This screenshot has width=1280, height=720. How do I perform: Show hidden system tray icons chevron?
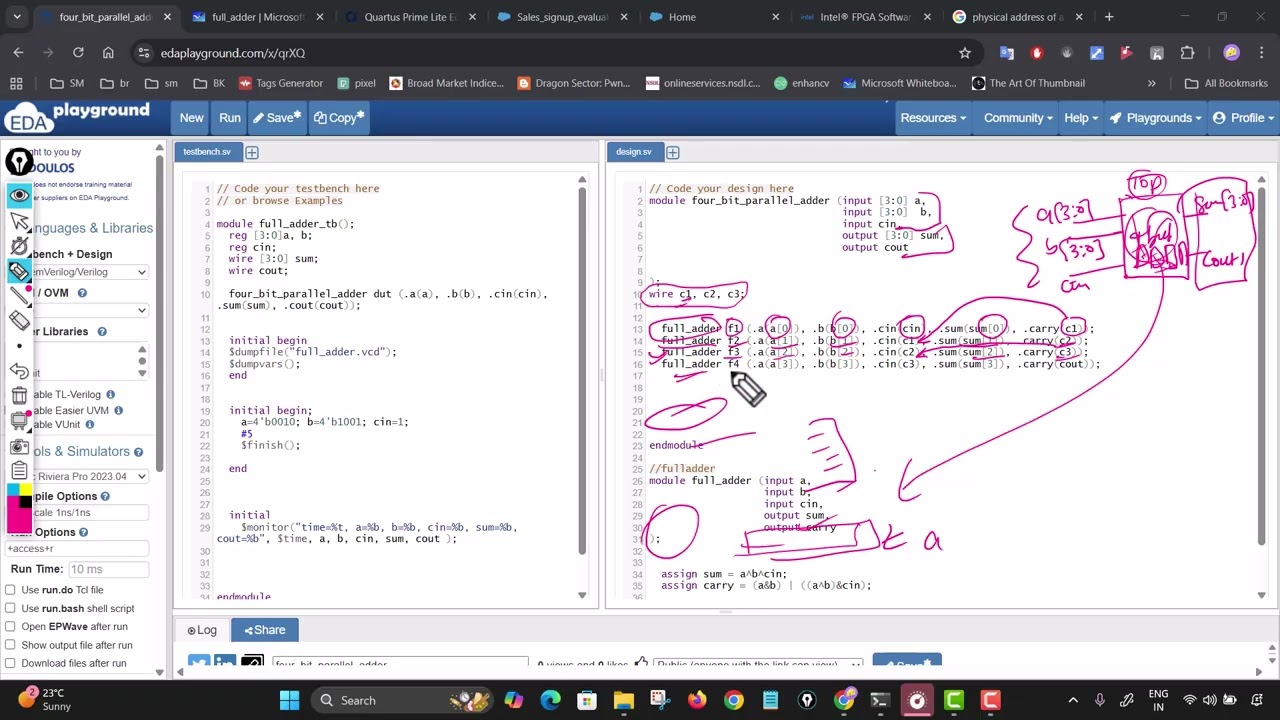click(x=1073, y=700)
